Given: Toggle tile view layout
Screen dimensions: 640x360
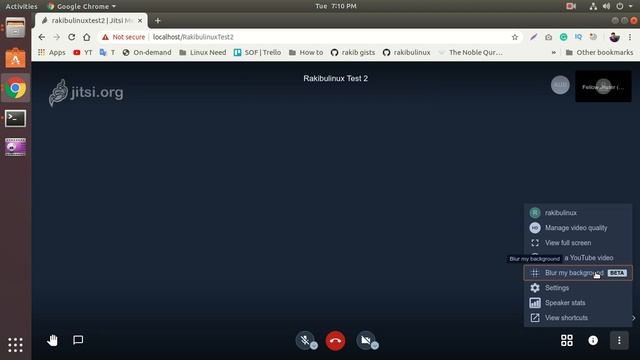Looking at the screenshot, I should pyautogui.click(x=567, y=340).
